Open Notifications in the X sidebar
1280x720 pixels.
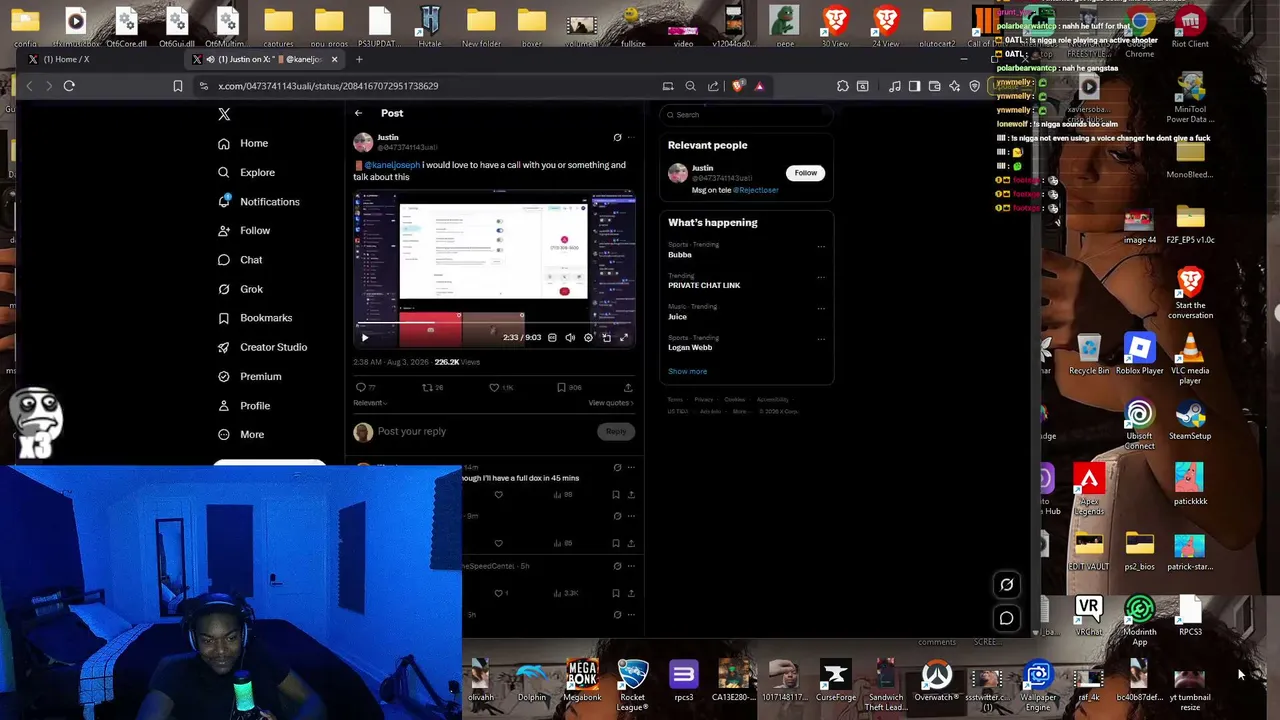point(259,201)
